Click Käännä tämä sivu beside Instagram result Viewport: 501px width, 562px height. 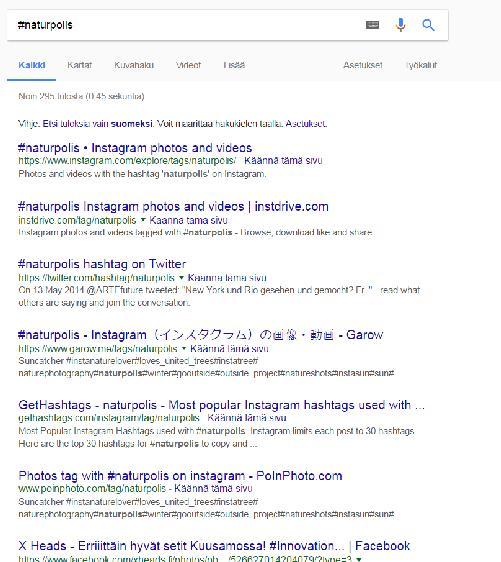(283, 160)
